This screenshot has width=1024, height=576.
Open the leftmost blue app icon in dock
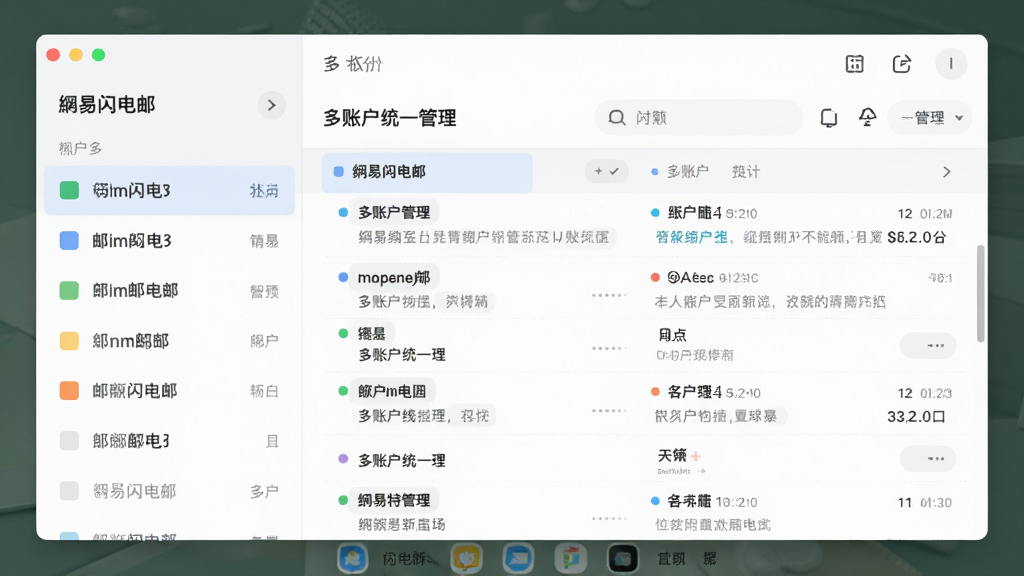[353, 558]
